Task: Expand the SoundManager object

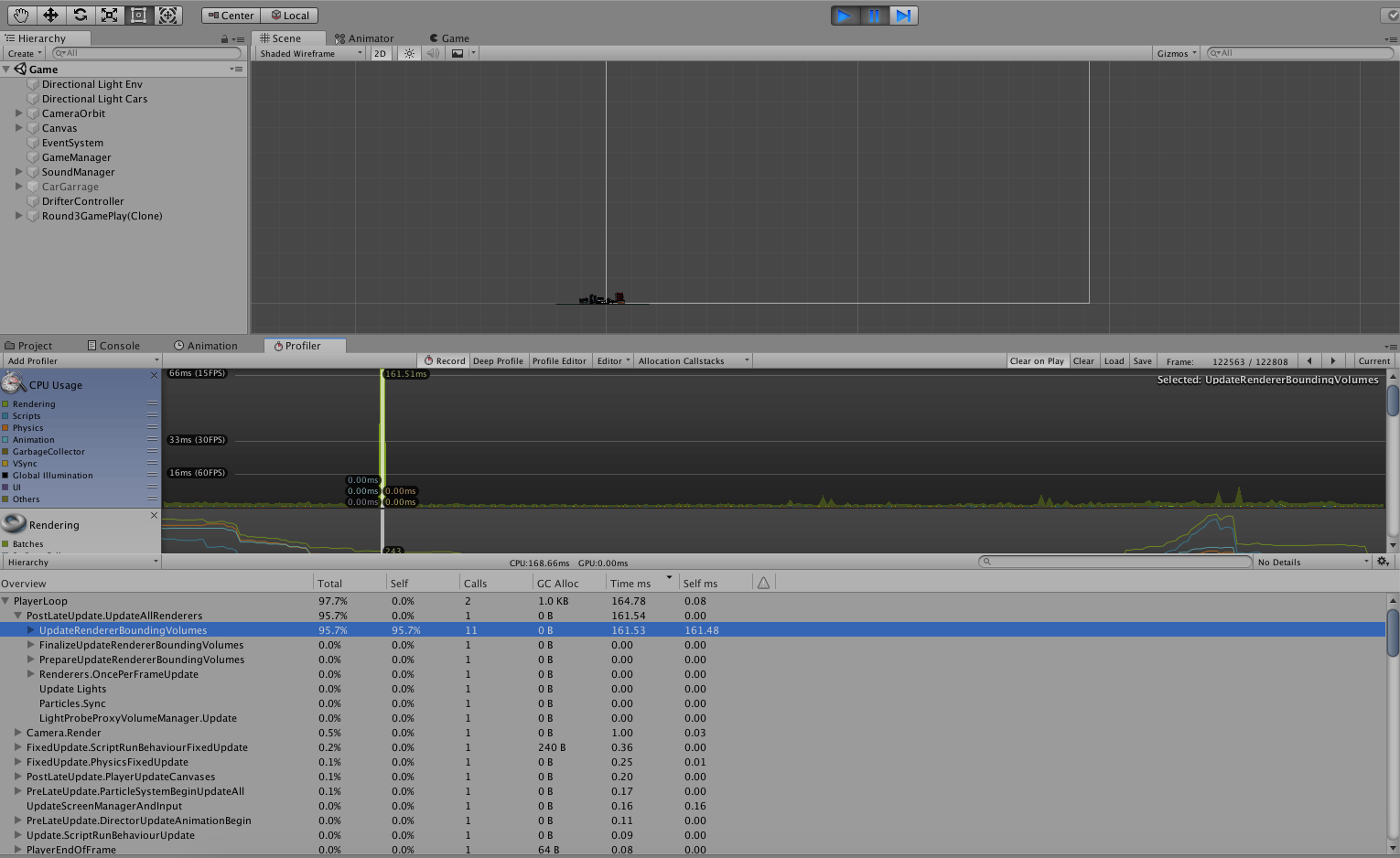Action: 19,172
